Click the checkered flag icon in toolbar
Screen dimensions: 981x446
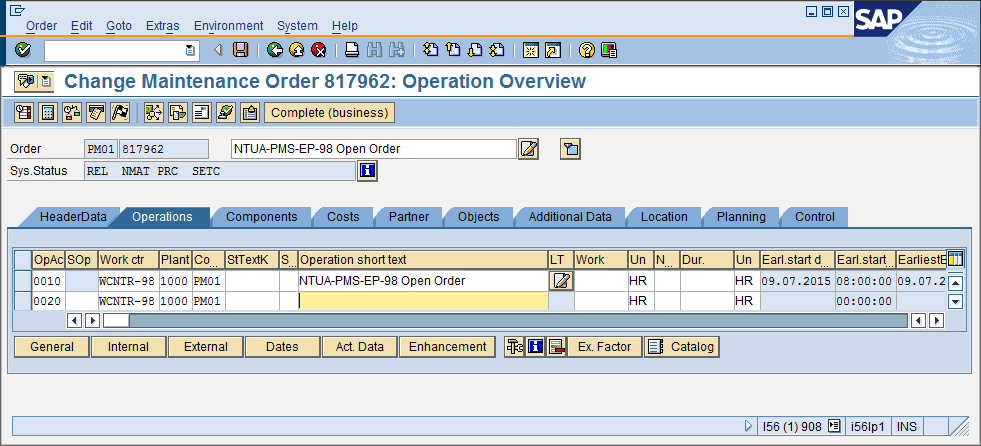click(120, 113)
